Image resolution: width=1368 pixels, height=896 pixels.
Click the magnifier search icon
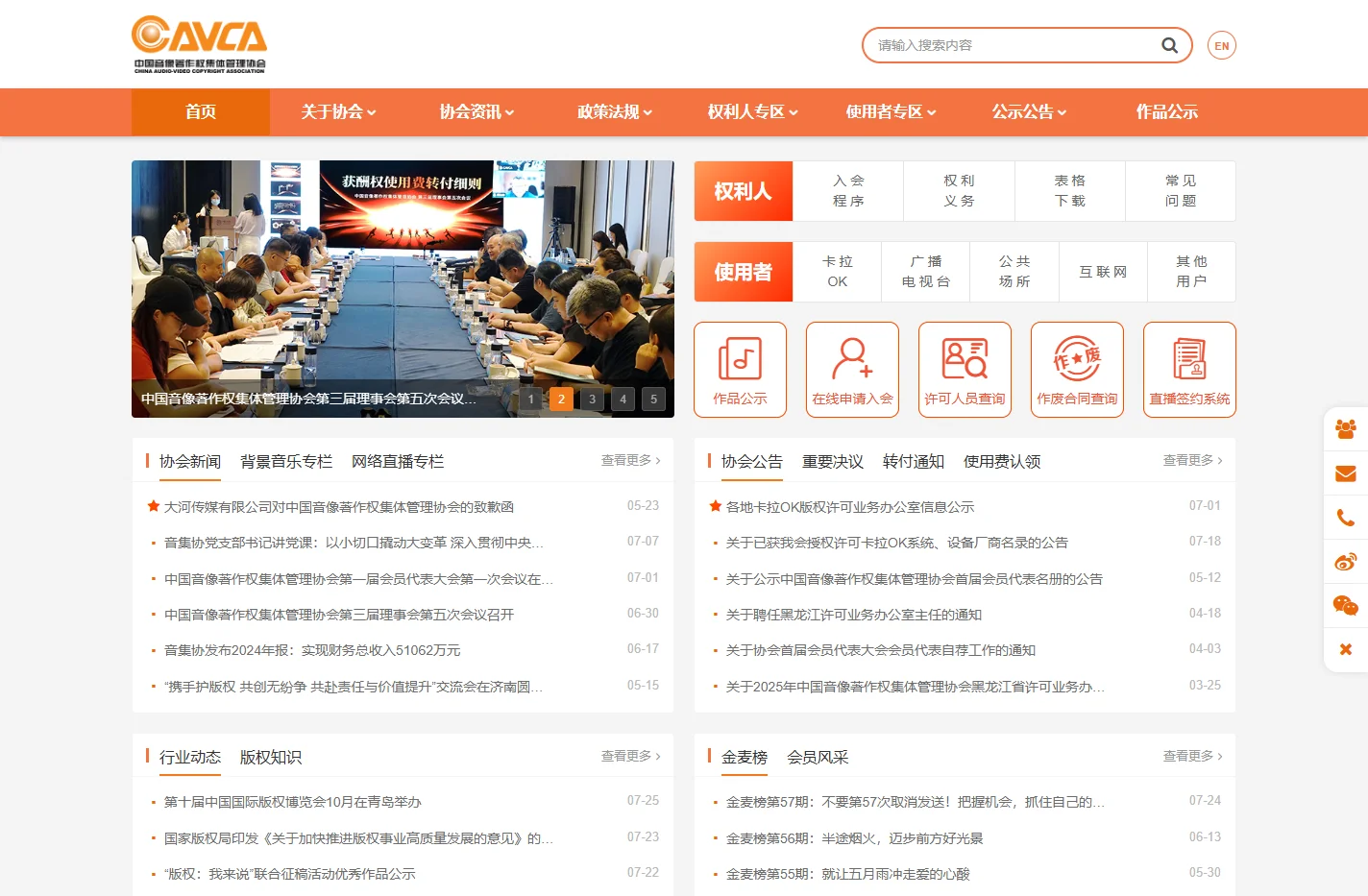coord(1169,45)
